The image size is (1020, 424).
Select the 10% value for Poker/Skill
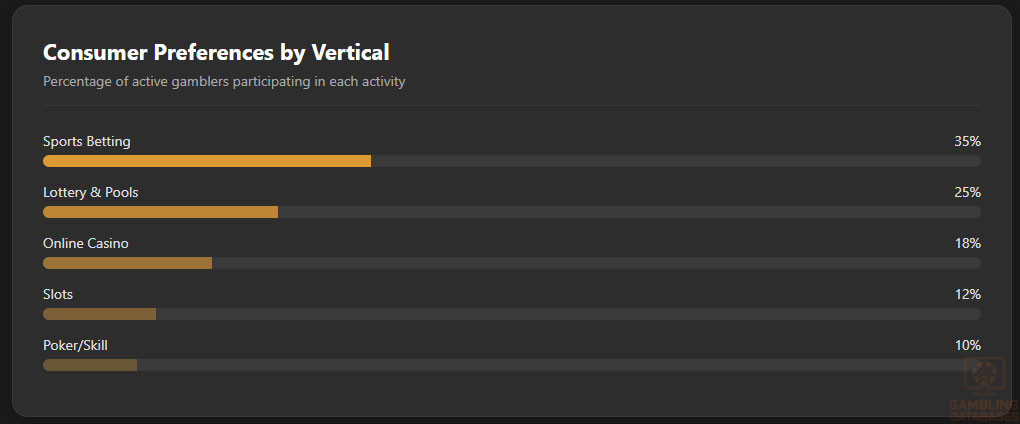click(x=967, y=345)
